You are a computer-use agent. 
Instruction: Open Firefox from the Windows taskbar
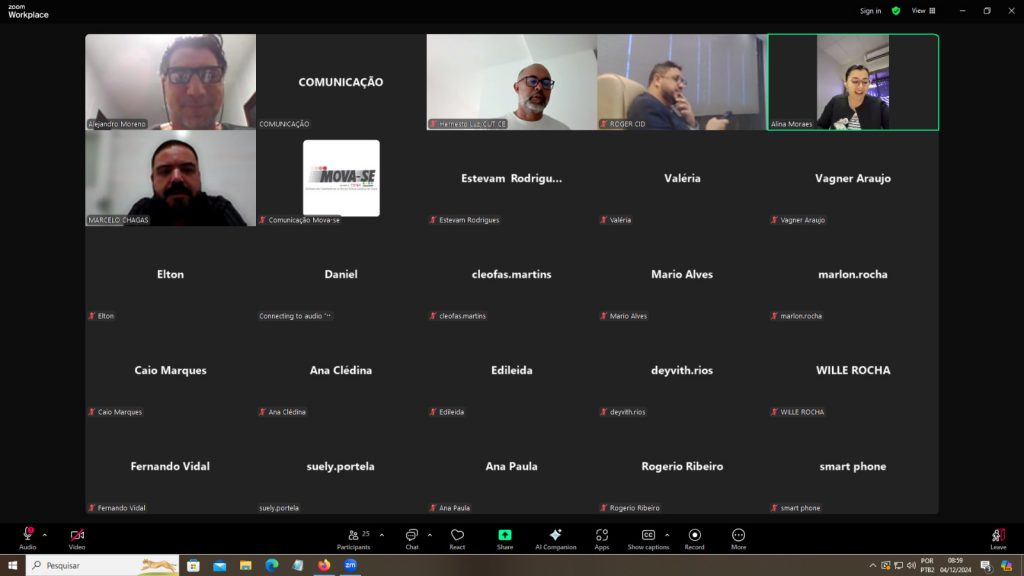324,565
